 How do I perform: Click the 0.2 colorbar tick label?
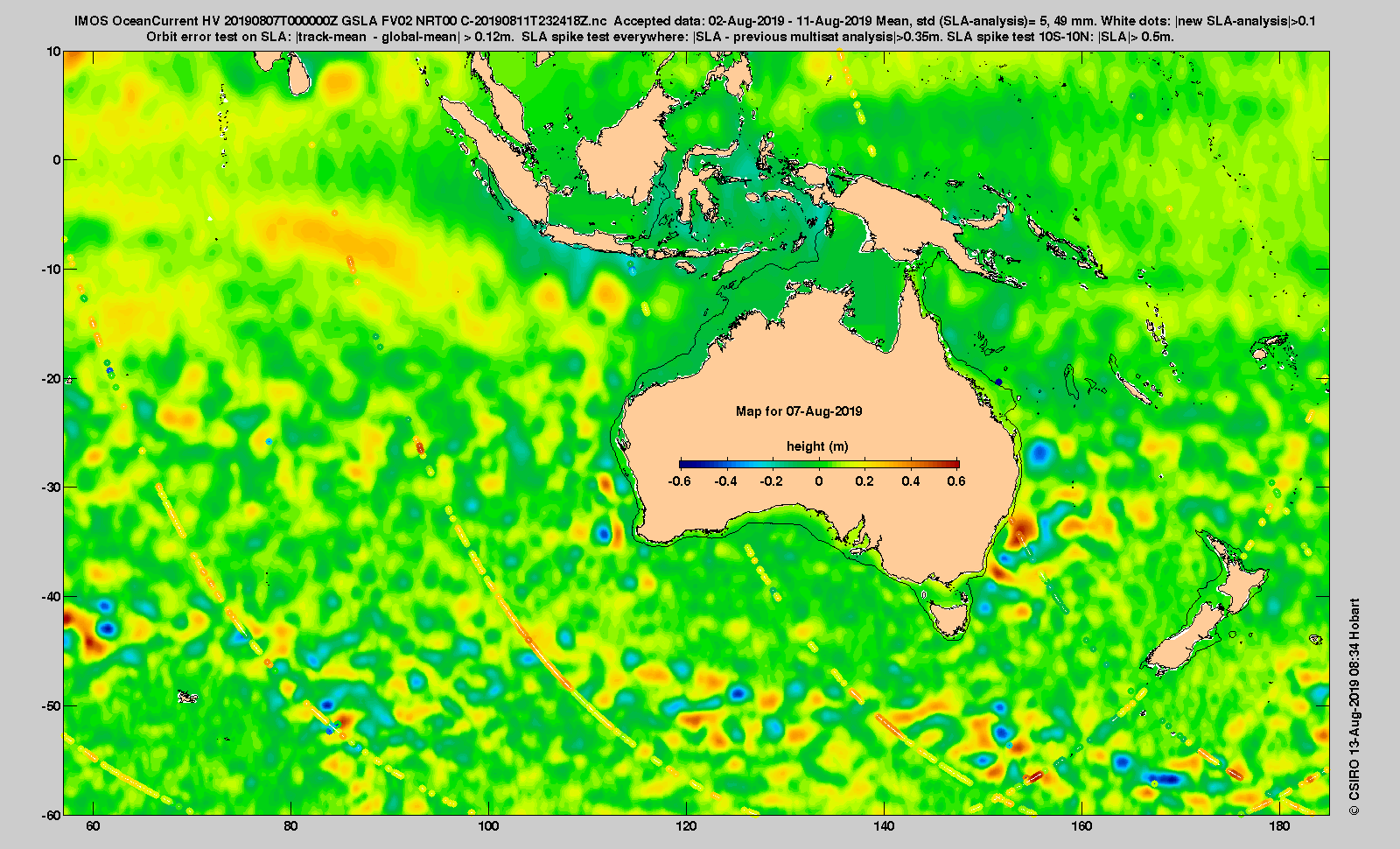(x=864, y=481)
